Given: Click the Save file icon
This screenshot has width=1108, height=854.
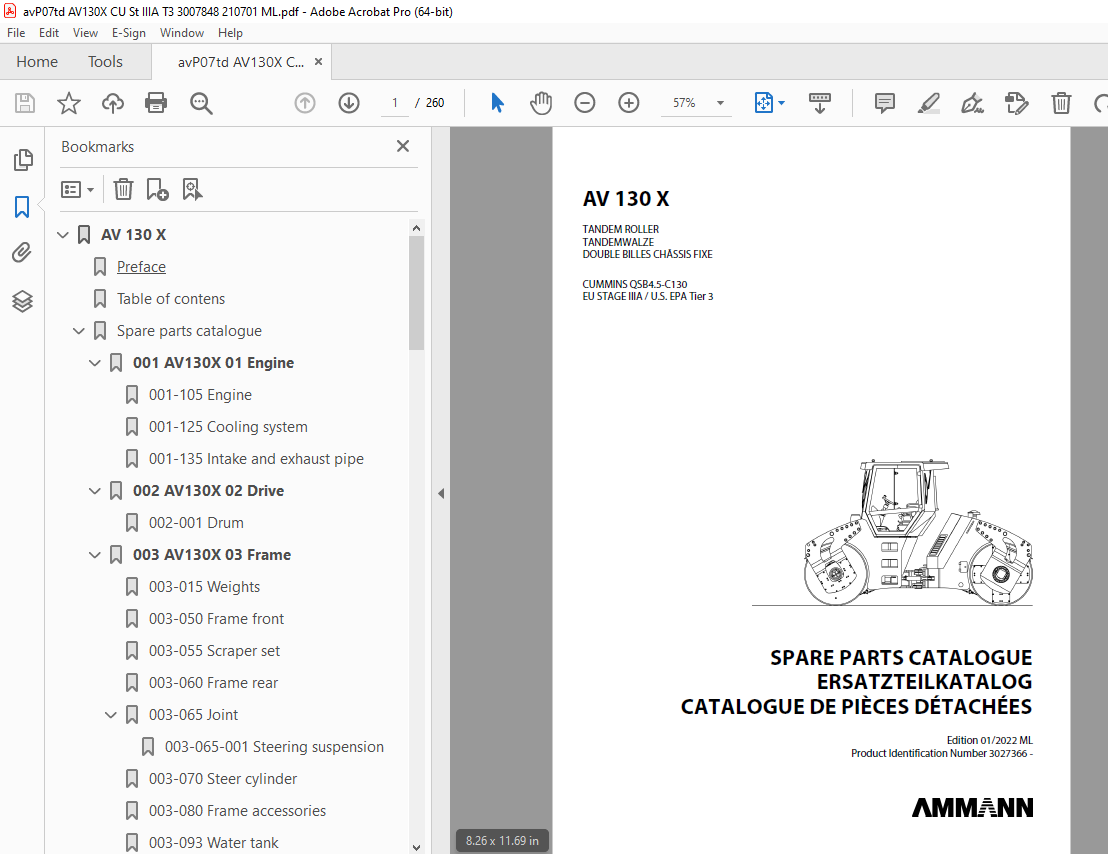Looking at the screenshot, I should (25, 103).
